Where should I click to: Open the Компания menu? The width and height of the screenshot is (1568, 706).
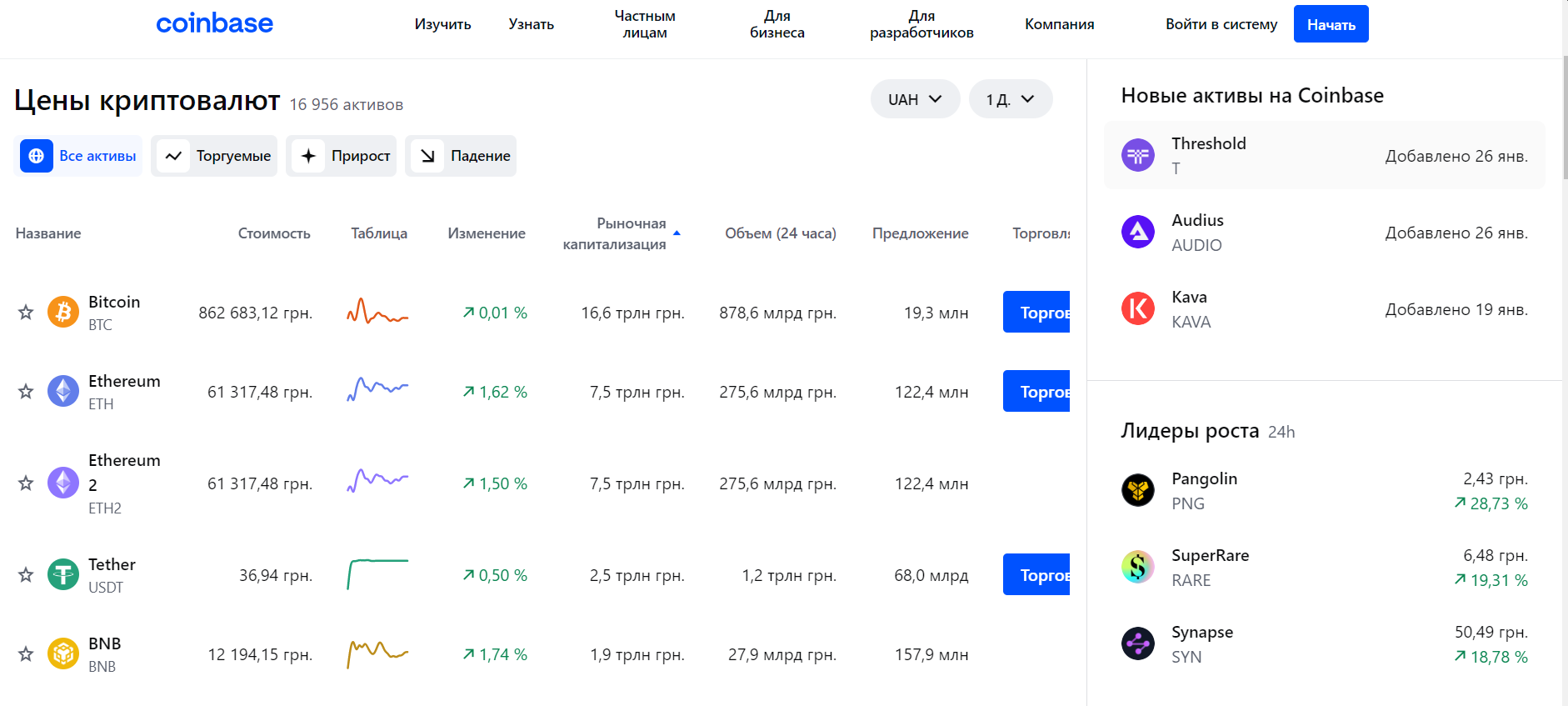coord(1060,24)
